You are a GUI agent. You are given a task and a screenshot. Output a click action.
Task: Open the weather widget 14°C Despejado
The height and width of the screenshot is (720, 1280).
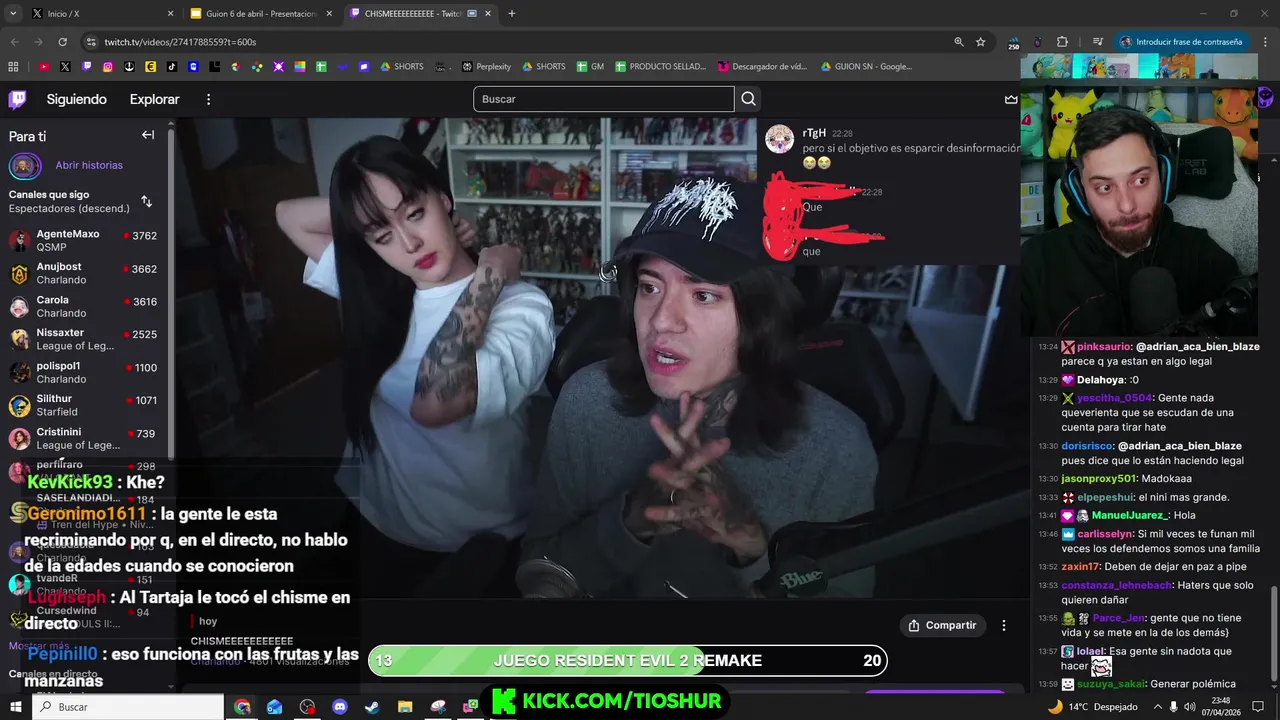click(1092, 707)
